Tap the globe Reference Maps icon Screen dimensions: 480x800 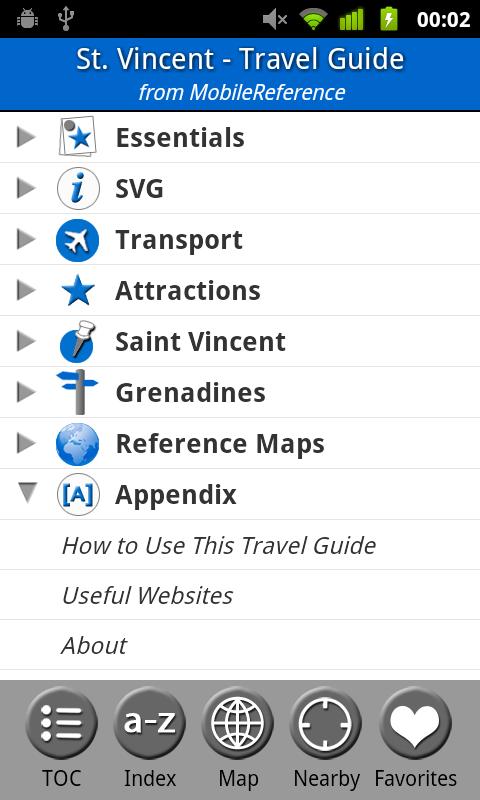coord(78,444)
